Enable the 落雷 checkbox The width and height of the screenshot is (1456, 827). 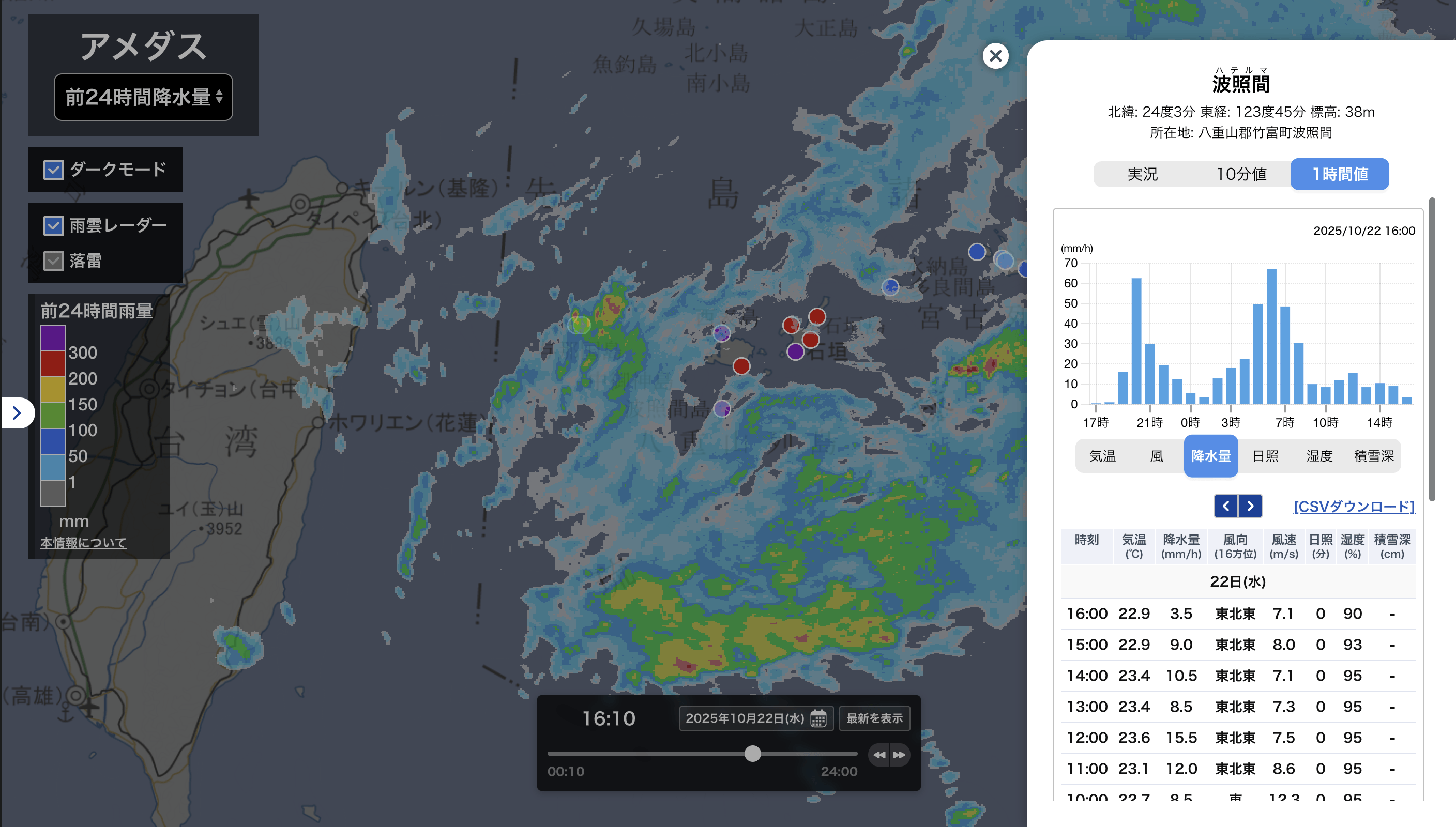click(54, 261)
